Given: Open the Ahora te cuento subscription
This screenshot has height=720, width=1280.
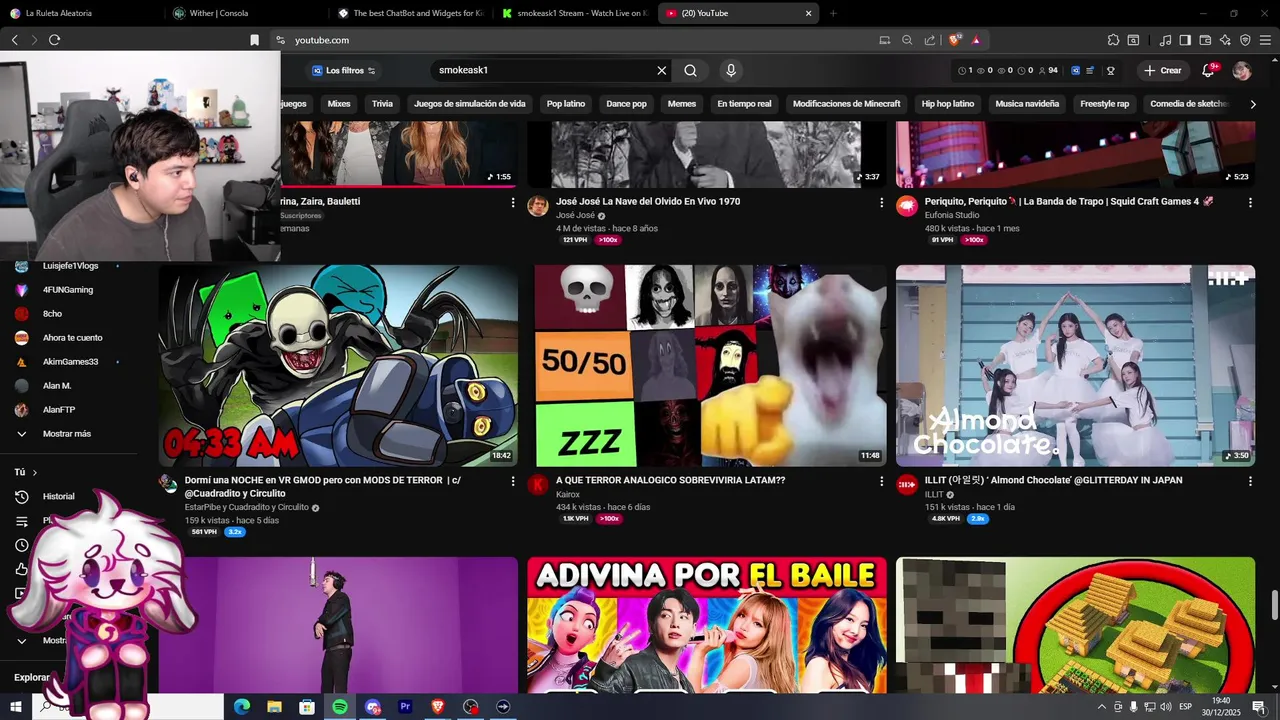Looking at the screenshot, I should pos(72,338).
